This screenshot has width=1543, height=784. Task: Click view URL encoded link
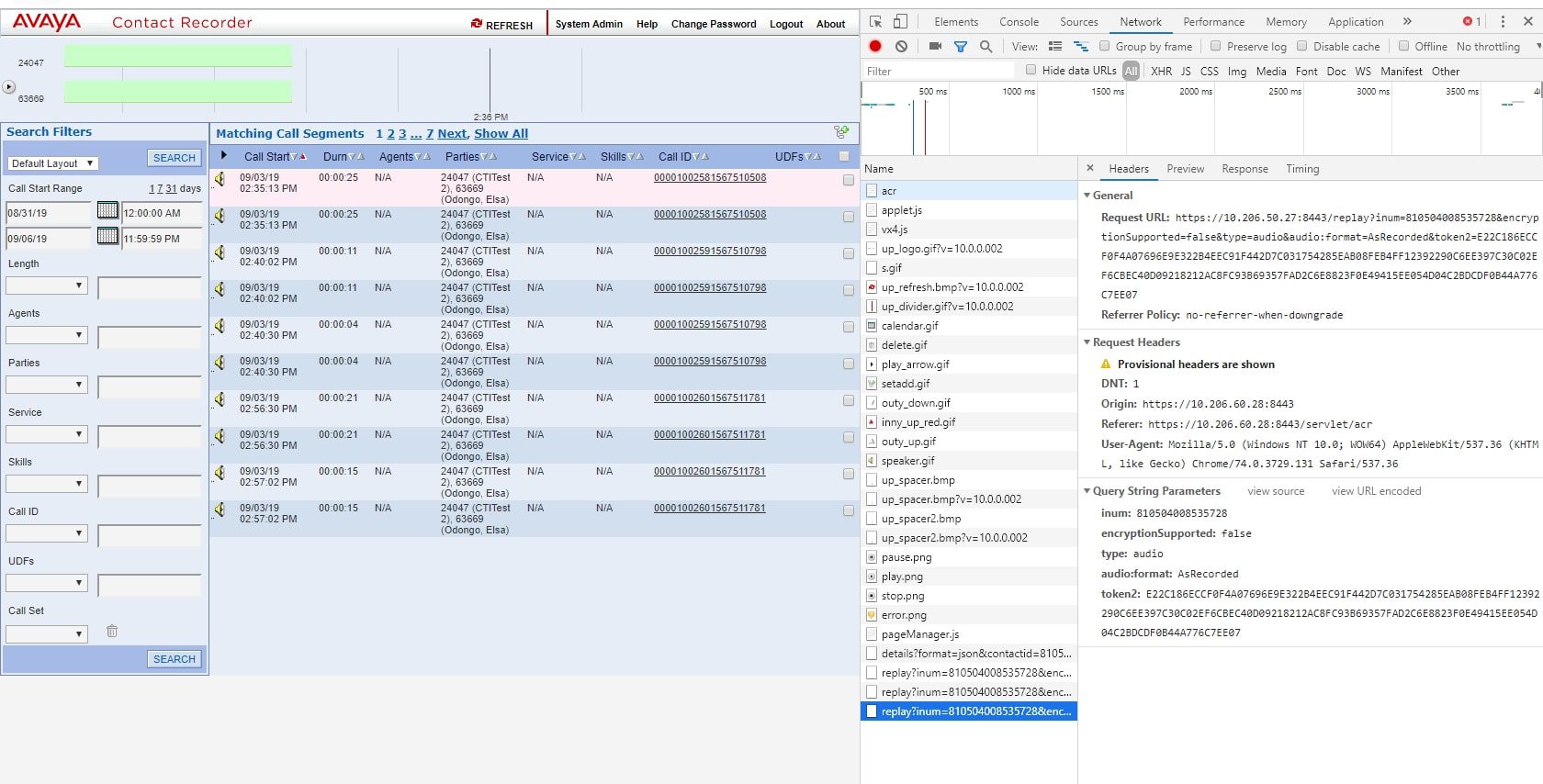pos(1376,491)
